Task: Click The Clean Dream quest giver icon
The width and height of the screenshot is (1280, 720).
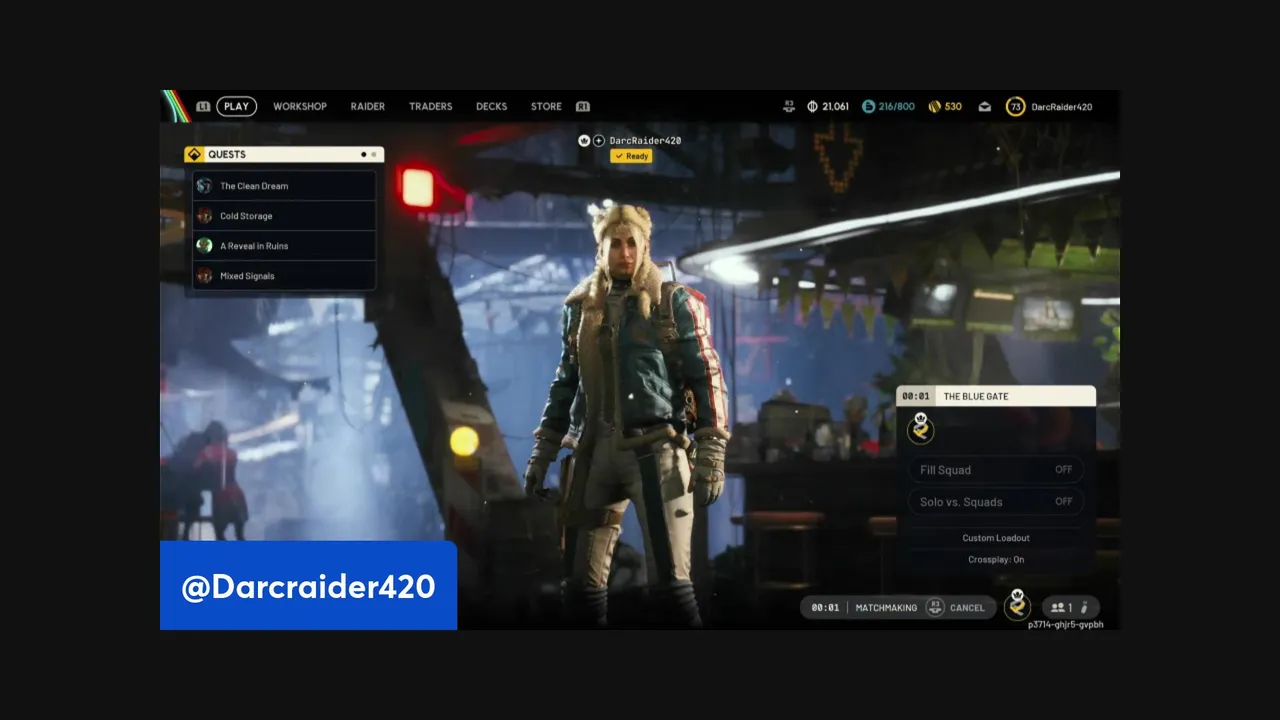Action: (204, 186)
